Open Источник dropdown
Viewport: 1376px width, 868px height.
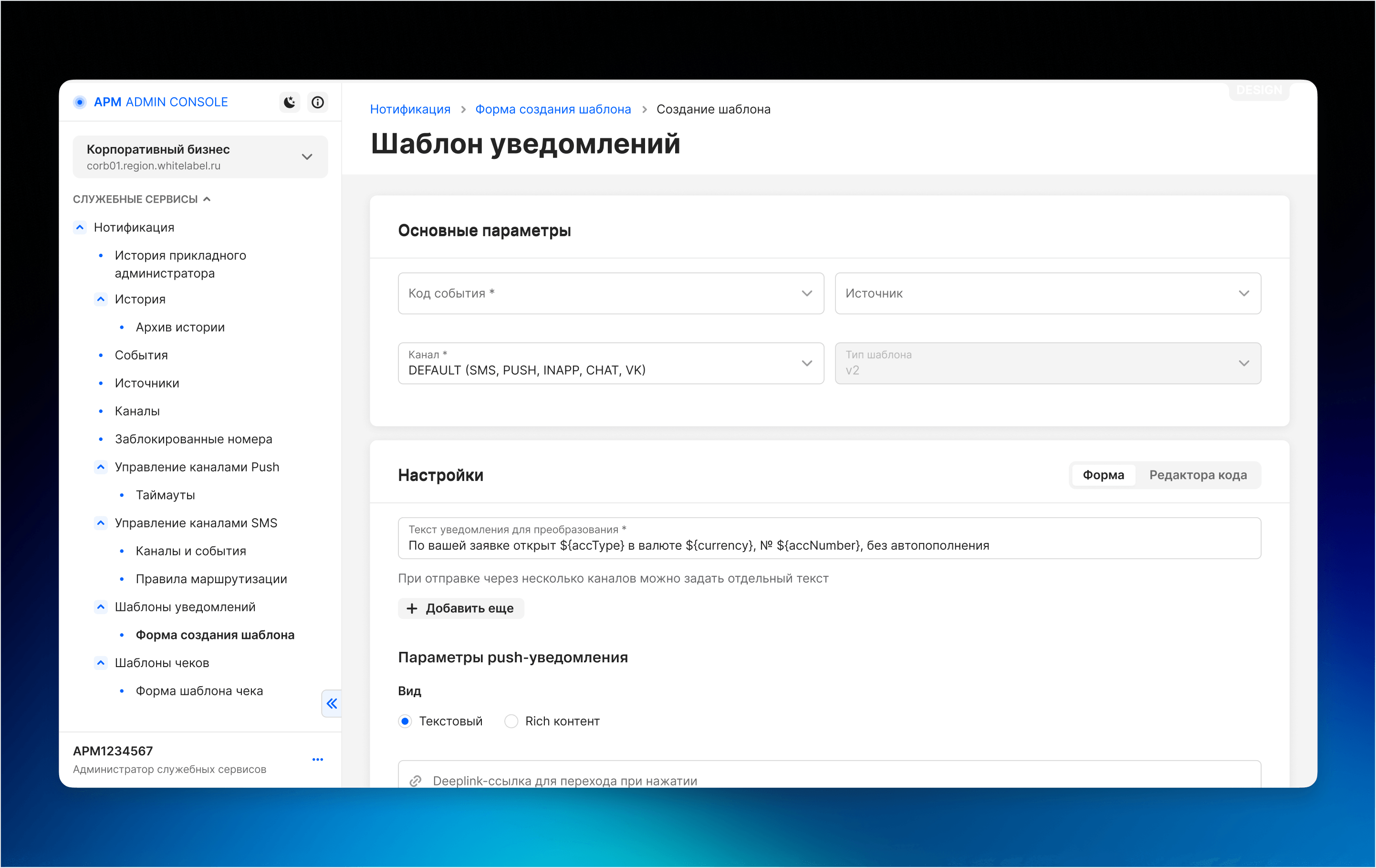[x=1048, y=293]
